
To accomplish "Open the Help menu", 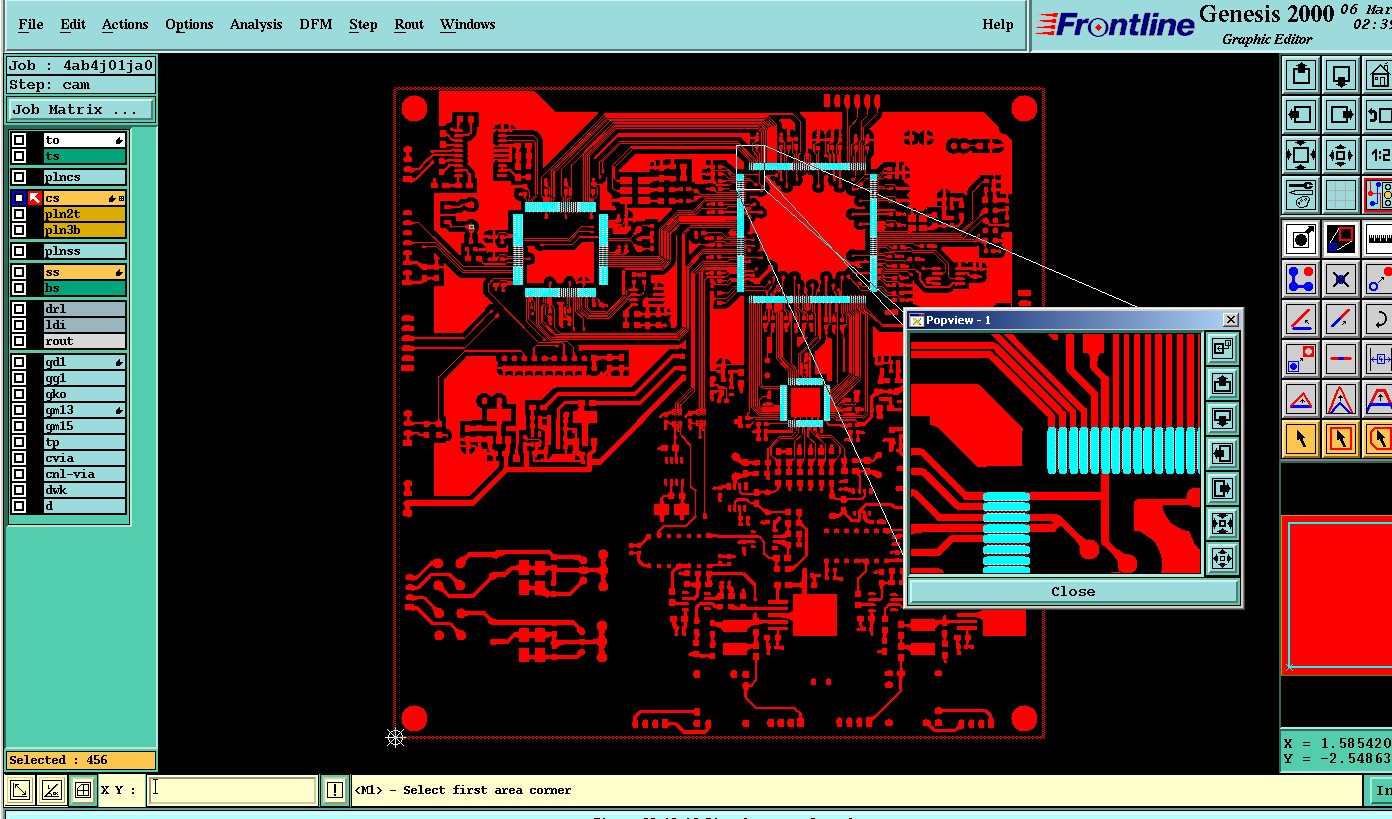I will [x=998, y=24].
